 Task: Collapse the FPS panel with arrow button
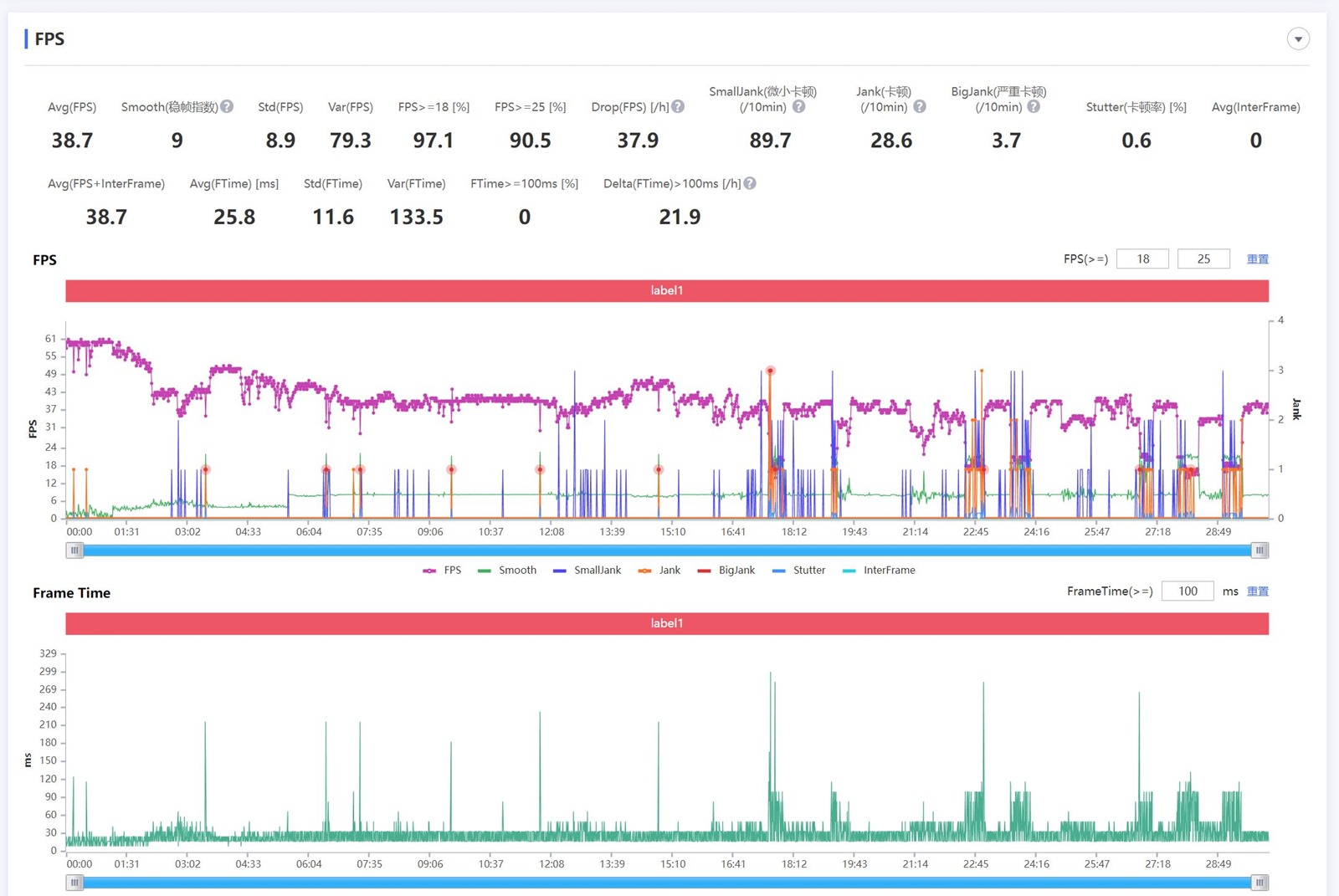point(1297,39)
